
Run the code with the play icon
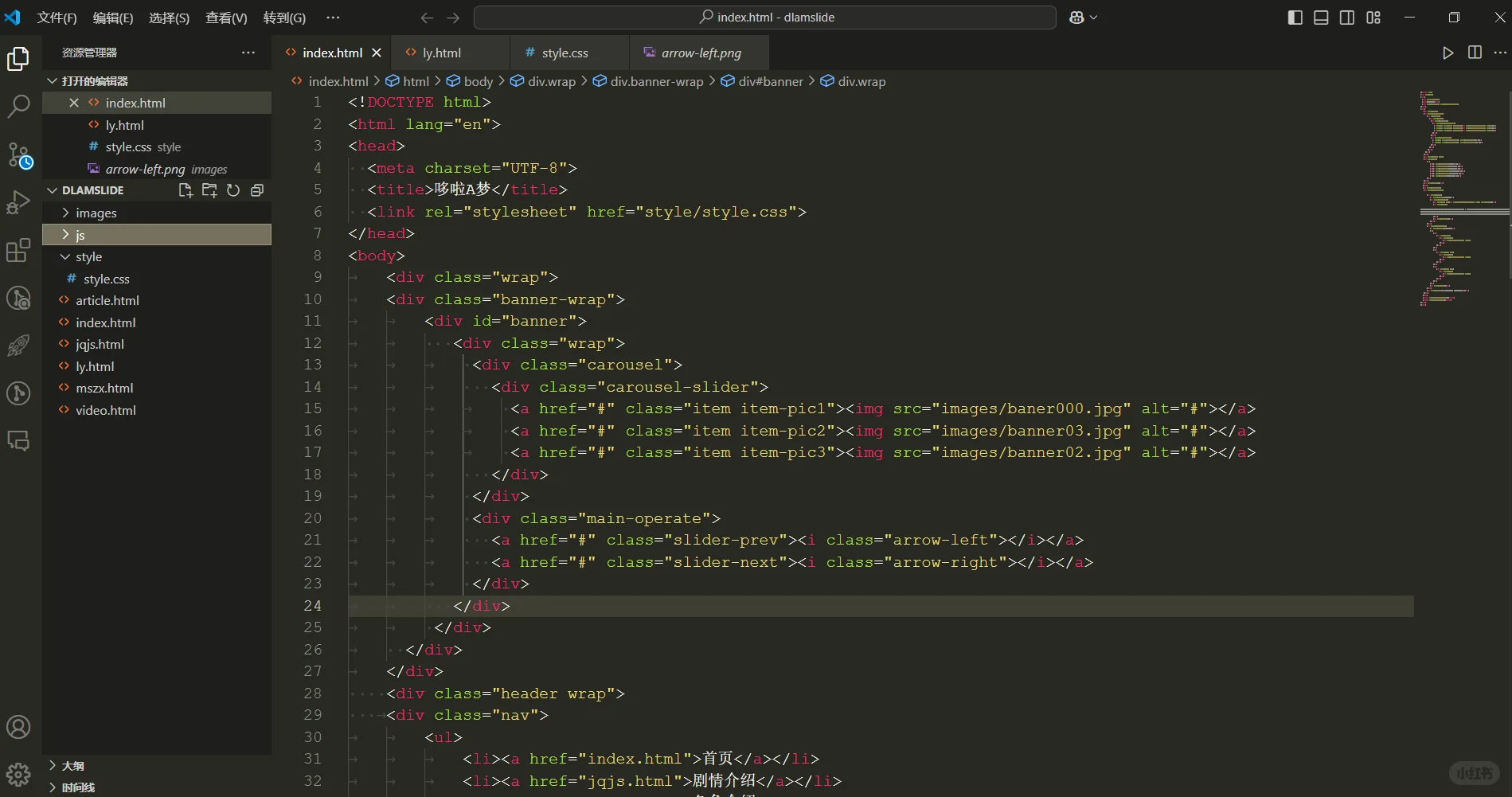pos(1448,53)
